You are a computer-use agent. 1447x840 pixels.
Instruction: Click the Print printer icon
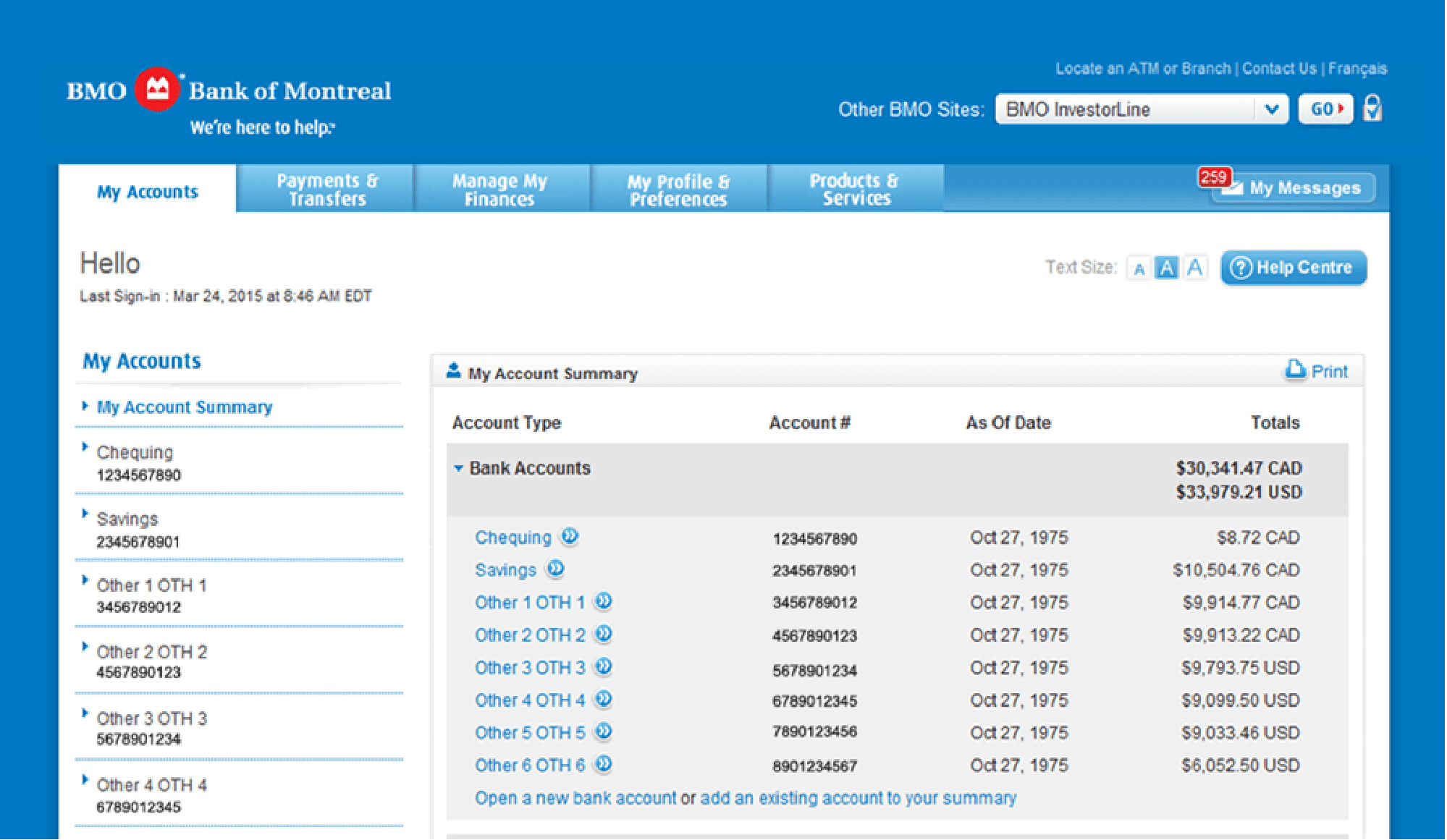point(1294,370)
